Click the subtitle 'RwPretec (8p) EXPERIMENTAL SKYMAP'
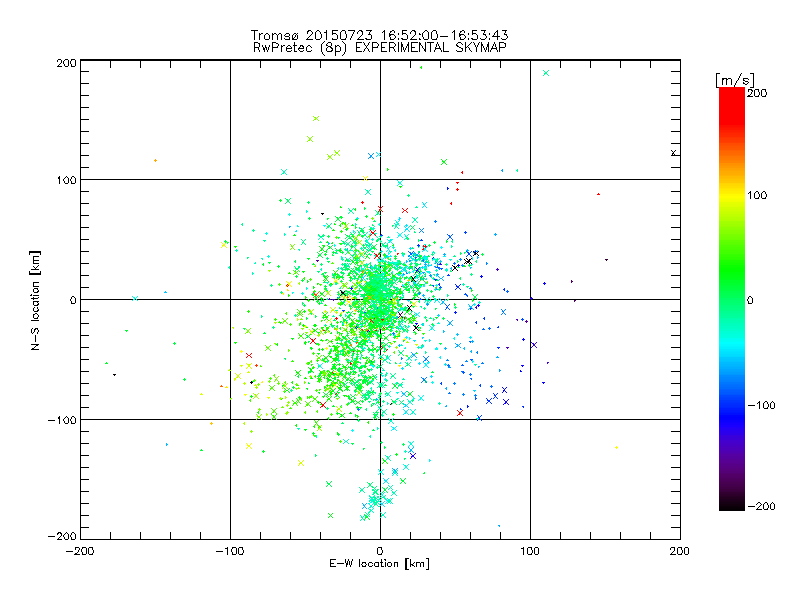Viewport: 800px width, 600px height. 379,48
